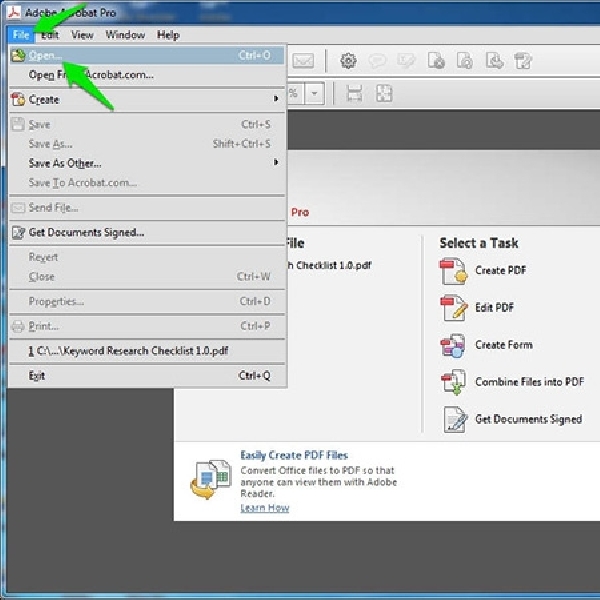
Task: Click the toolbar page icon with X badge
Action: click(x=436, y=61)
